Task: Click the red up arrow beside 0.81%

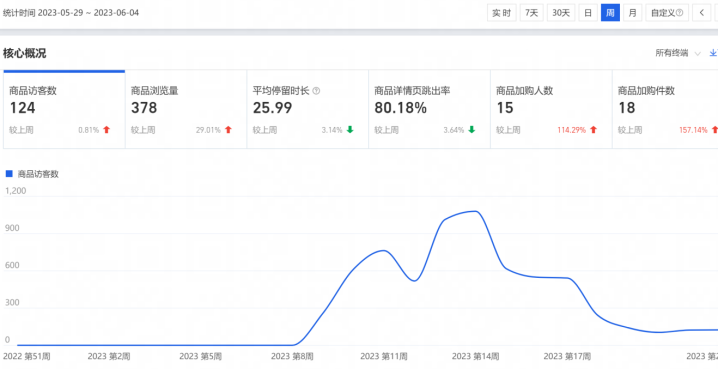Action: click(x=107, y=130)
